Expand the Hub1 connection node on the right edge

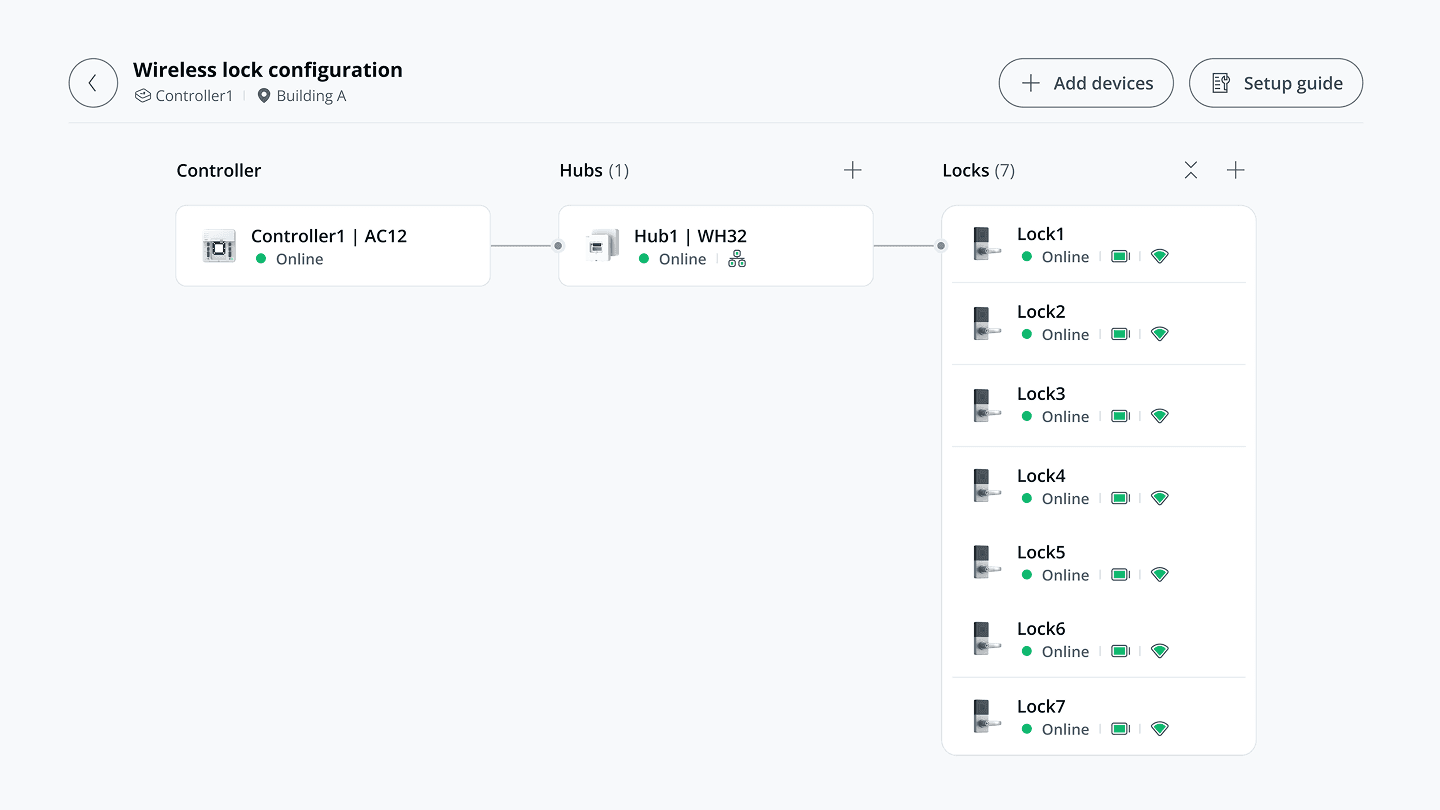point(940,244)
